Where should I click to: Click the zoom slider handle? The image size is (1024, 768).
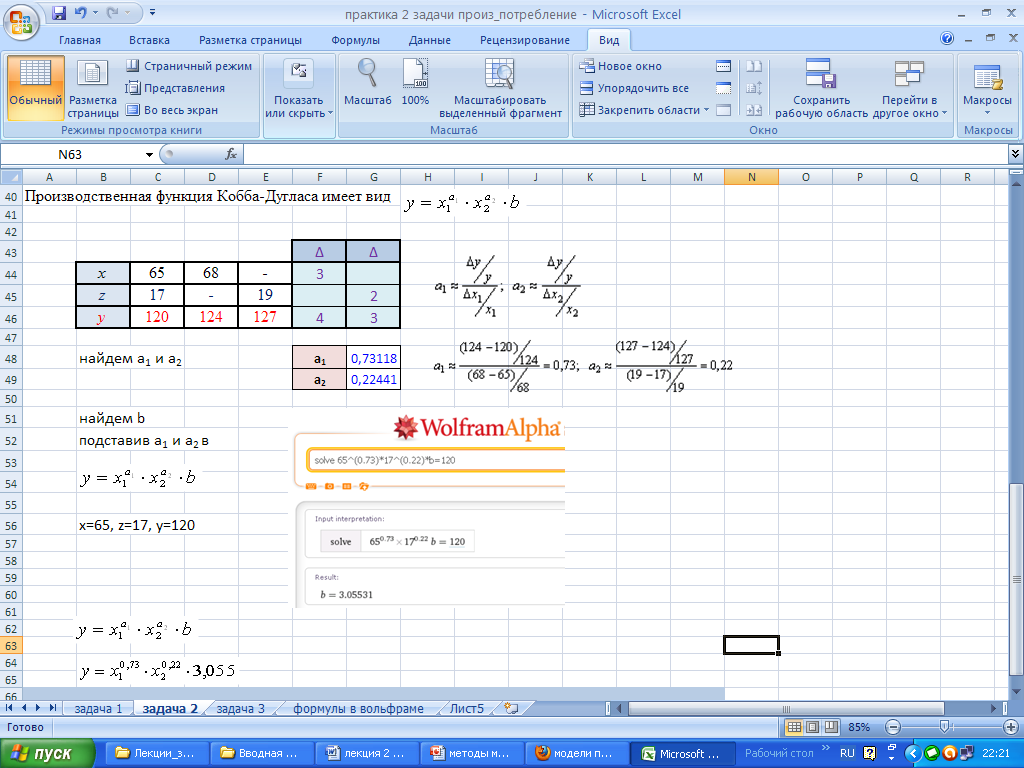click(x=944, y=727)
